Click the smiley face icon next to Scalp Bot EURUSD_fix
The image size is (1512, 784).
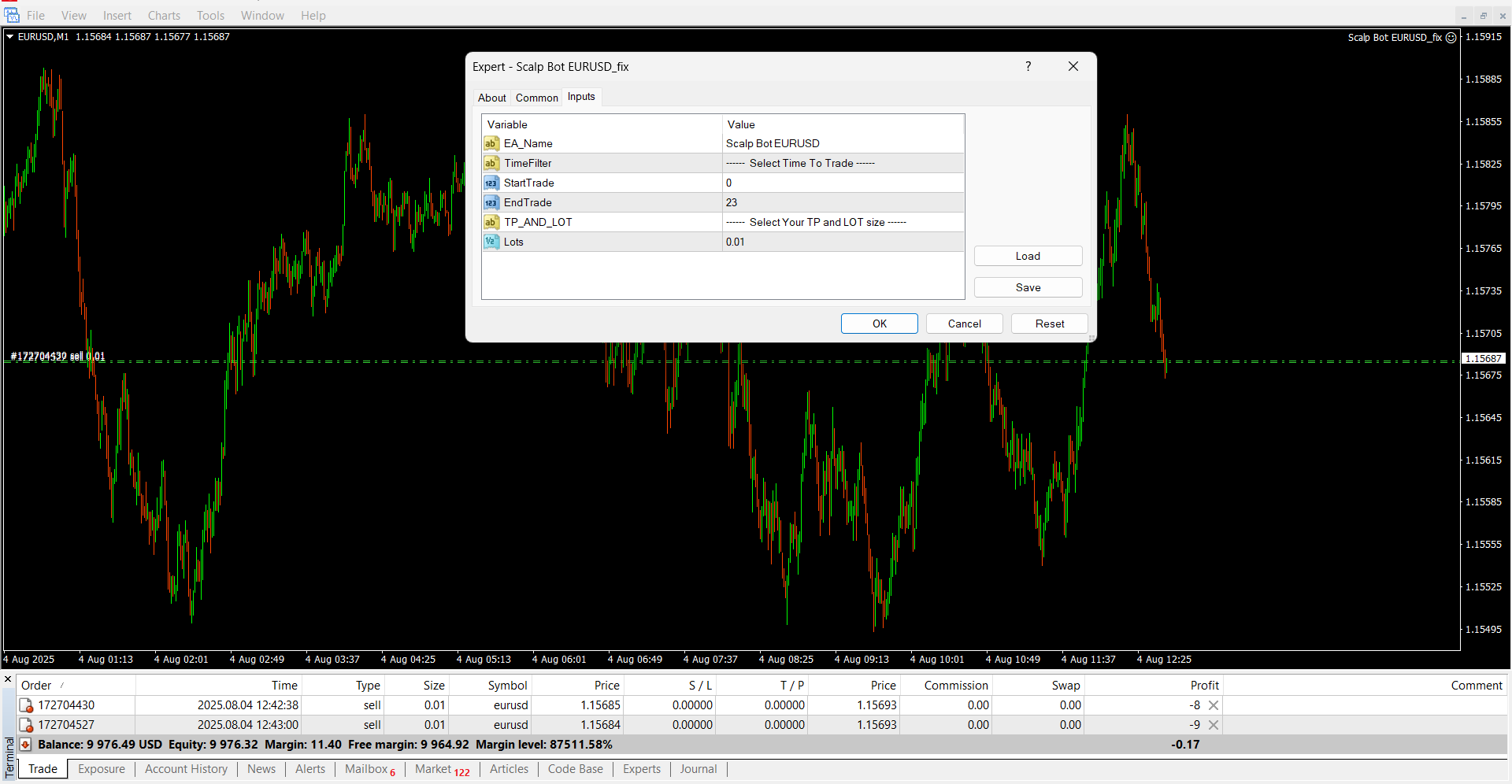pyautogui.click(x=1451, y=37)
